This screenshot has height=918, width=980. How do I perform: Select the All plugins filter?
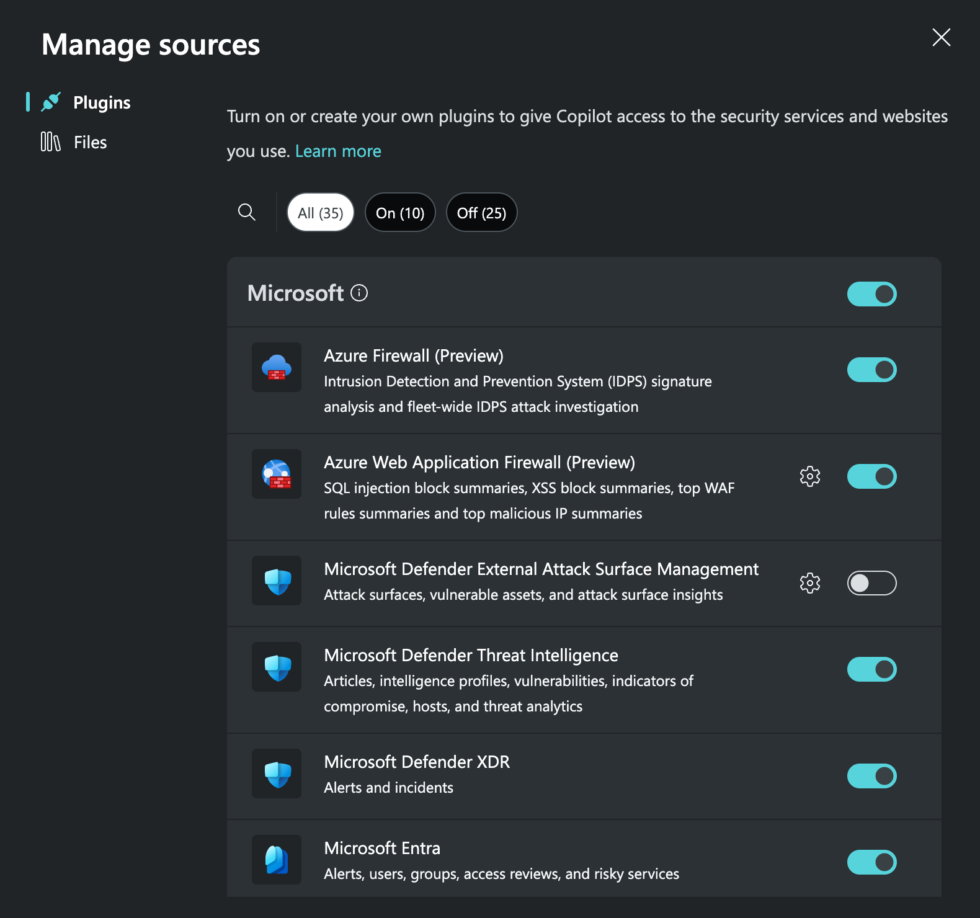click(320, 212)
